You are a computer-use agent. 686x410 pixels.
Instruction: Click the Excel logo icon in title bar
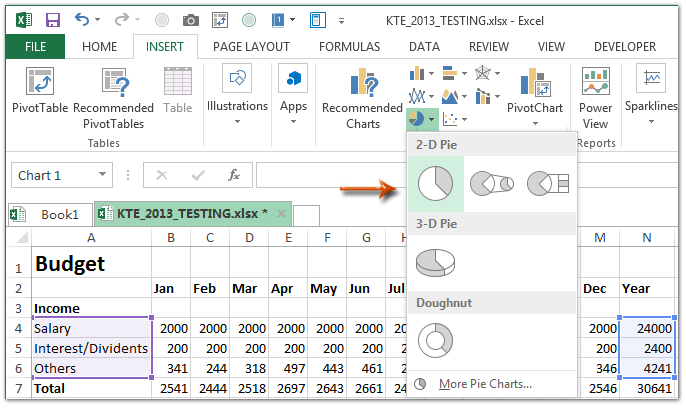click(24, 20)
